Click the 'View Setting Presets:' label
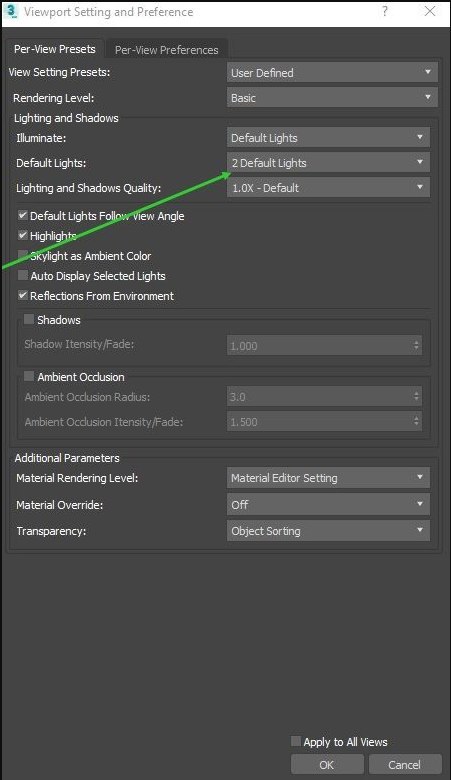 [59, 72]
